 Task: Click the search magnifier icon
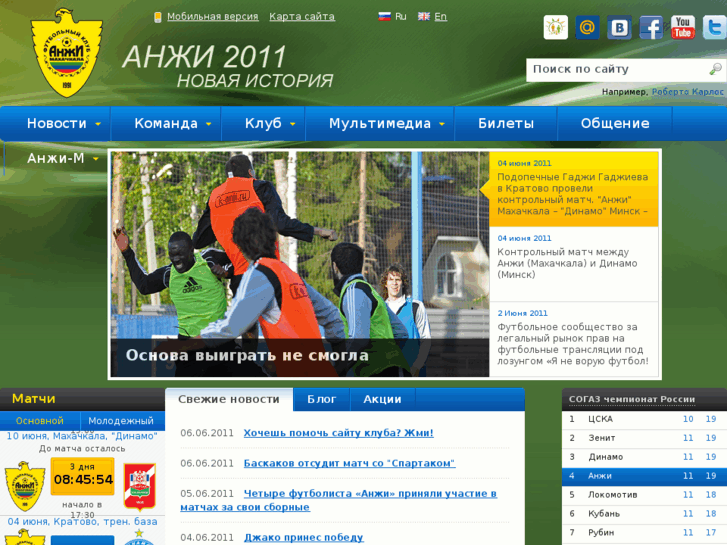(x=715, y=69)
